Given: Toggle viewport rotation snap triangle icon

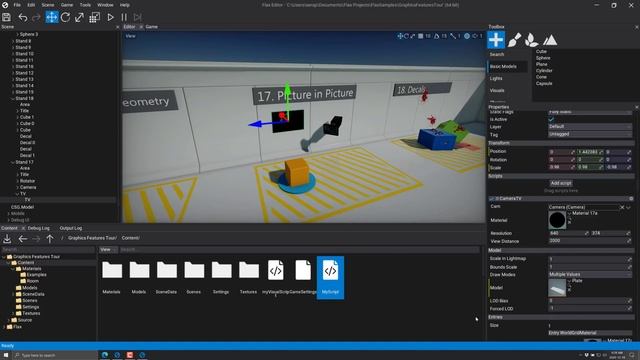Looking at the screenshot, I should point(436,36).
